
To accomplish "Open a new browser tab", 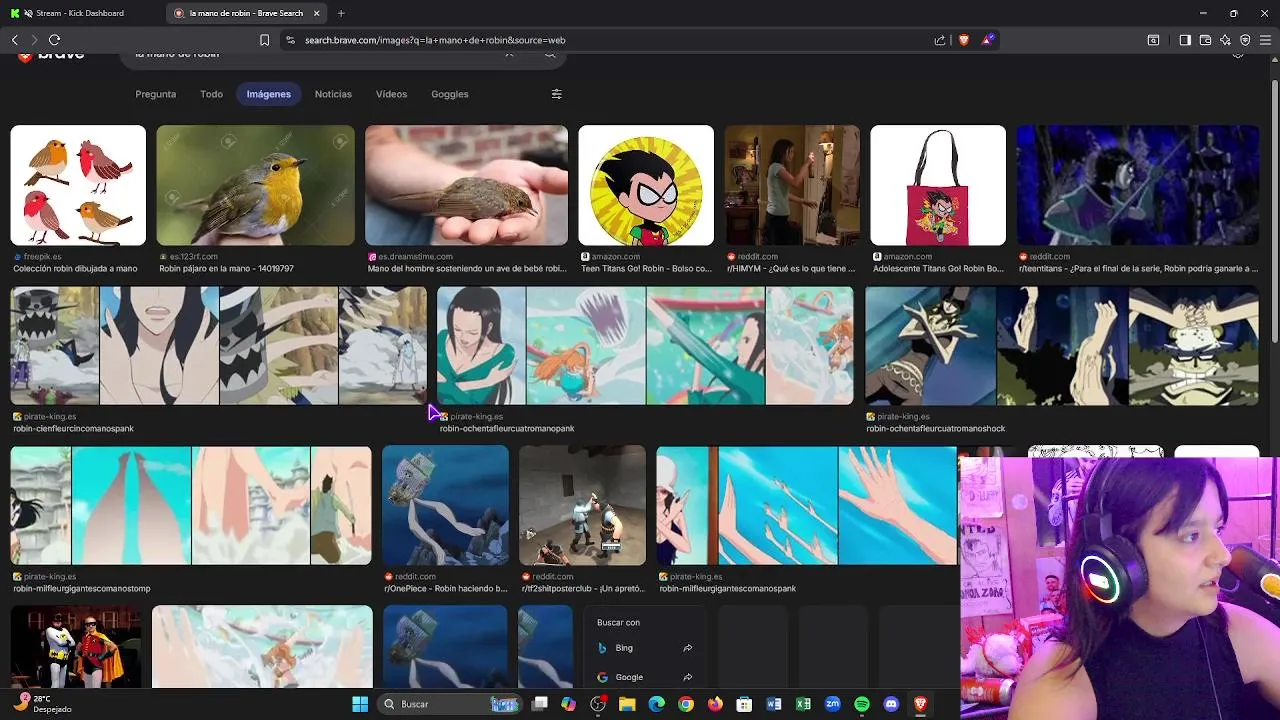I will [341, 13].
